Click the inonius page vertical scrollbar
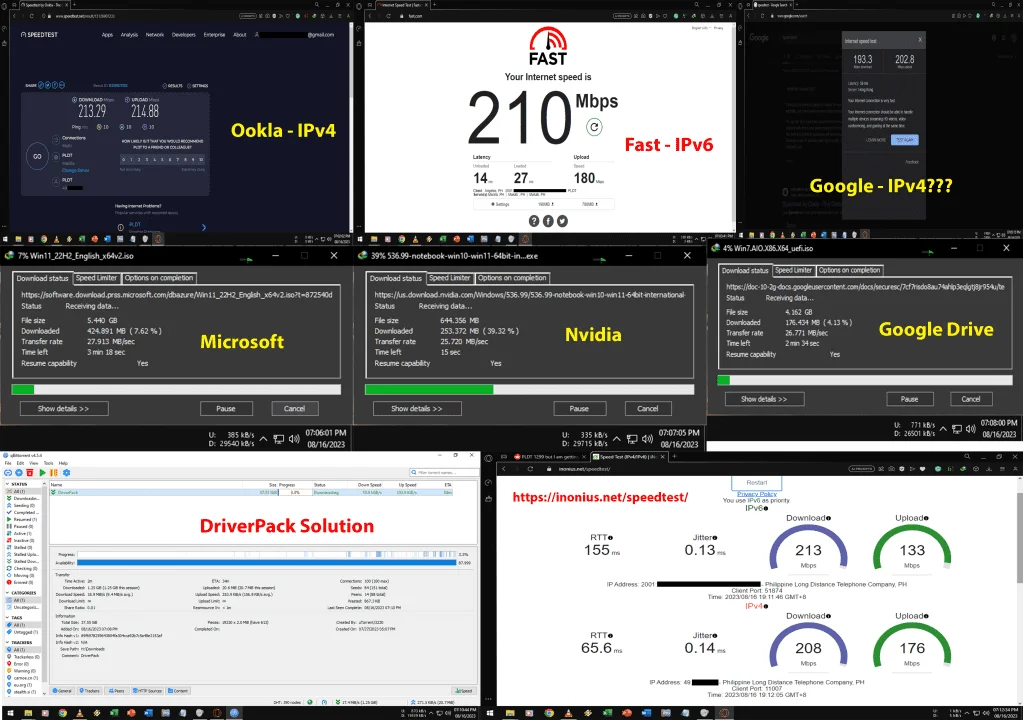Image resolution: width=1023 pixels, height=720 pixels. click(1019, 538)
